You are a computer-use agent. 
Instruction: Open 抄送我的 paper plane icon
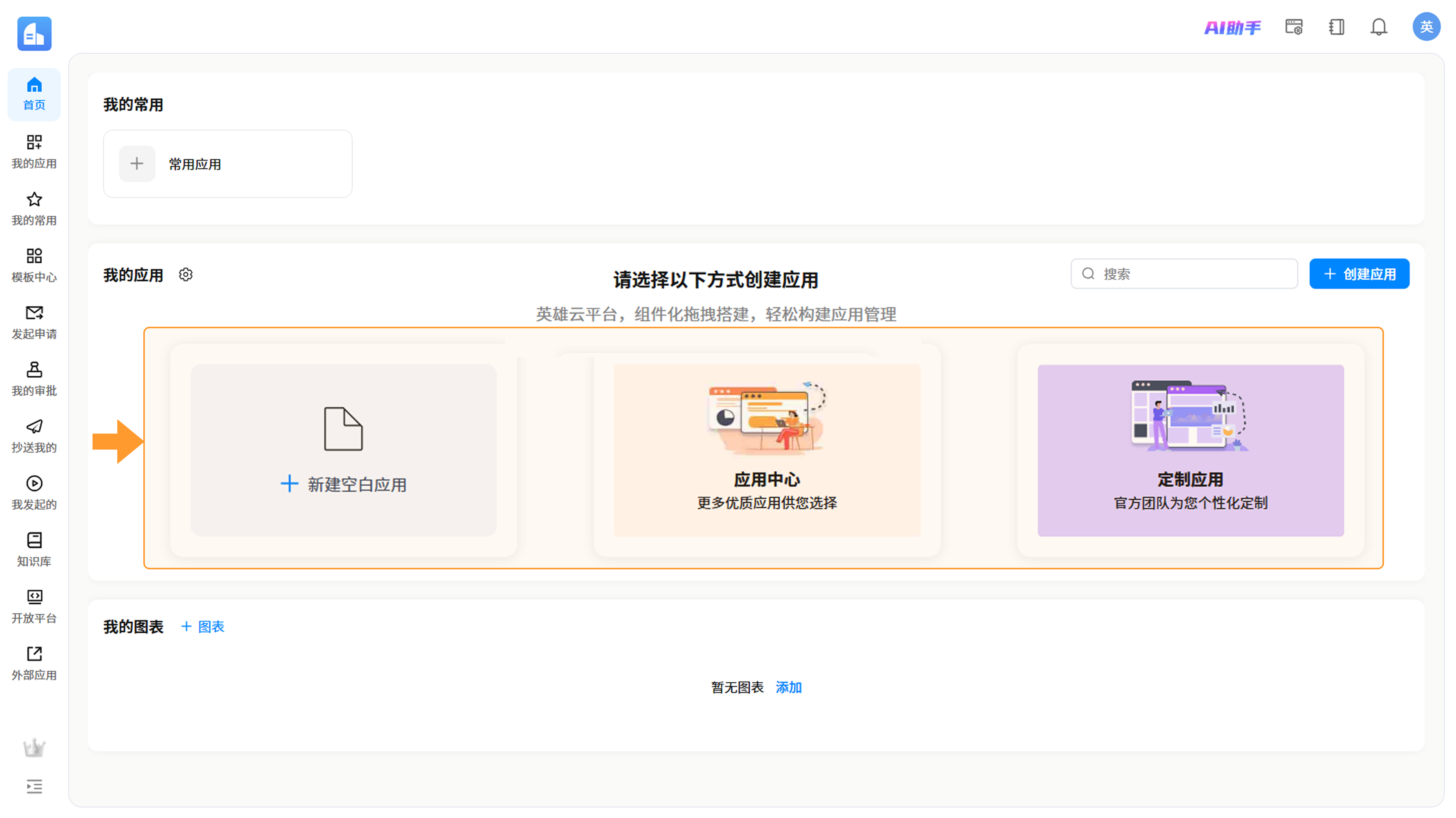pyautogui.click(x=34, y=426)
